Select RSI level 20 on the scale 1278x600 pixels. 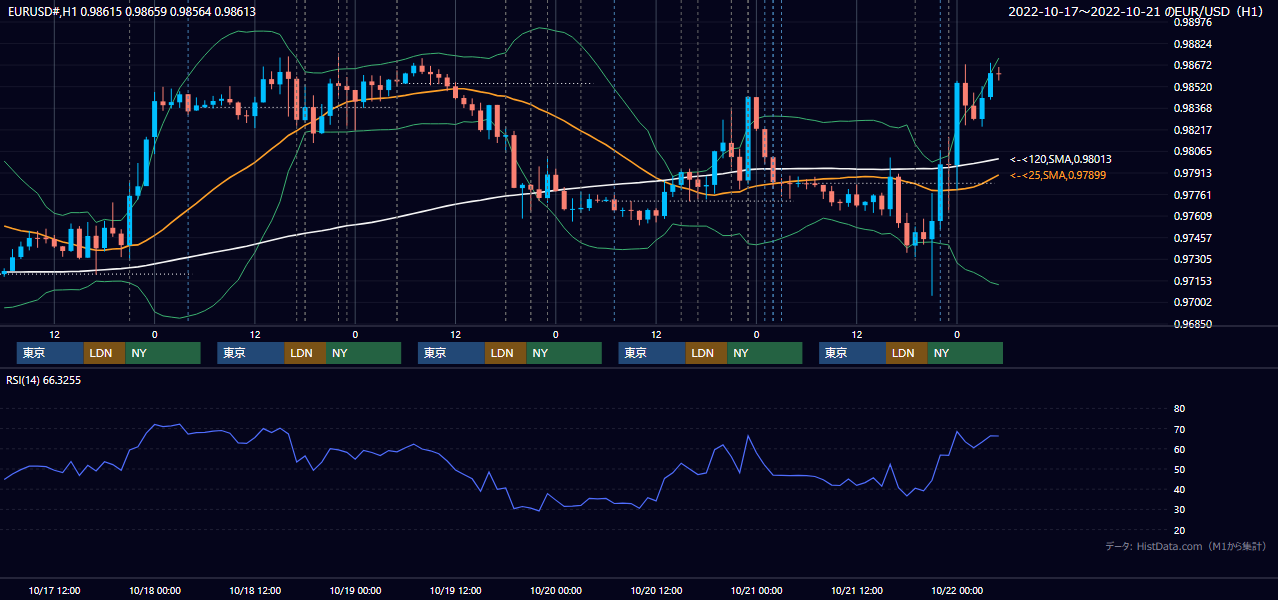point(1179,530)
